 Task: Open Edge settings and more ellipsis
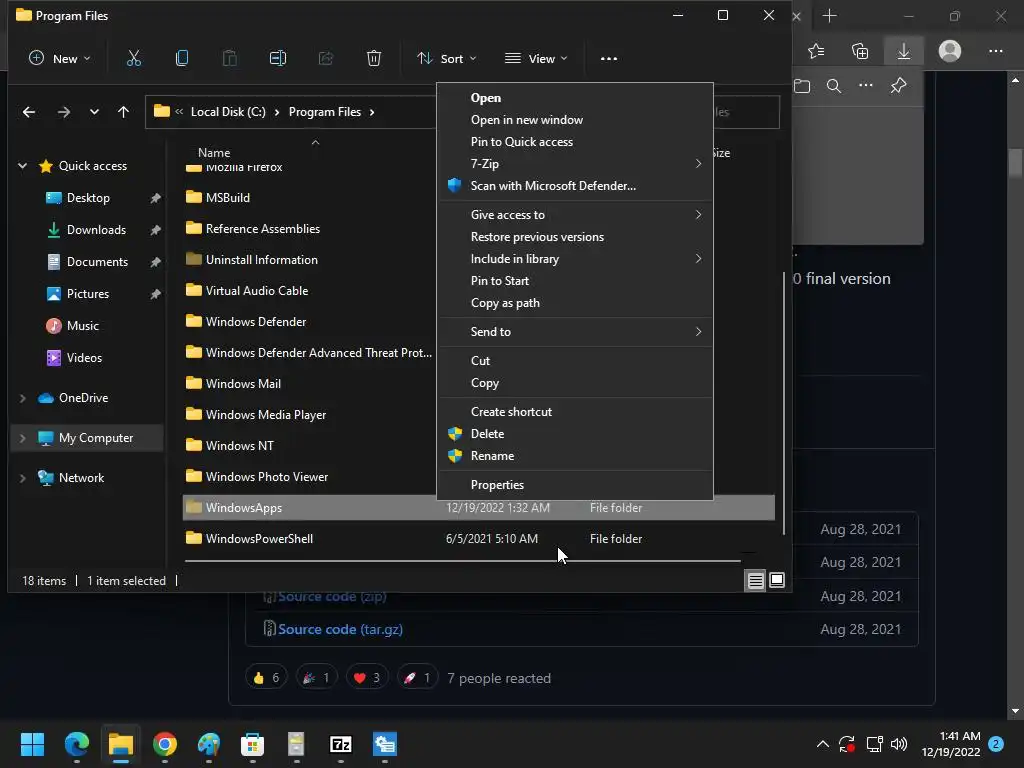996,51
